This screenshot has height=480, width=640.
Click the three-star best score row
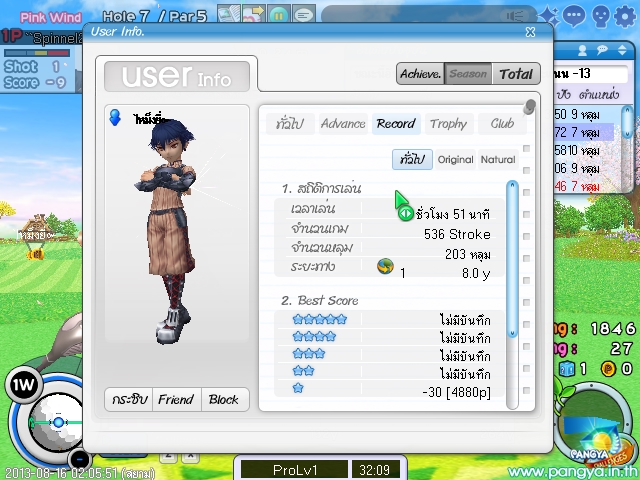[388, 356]
